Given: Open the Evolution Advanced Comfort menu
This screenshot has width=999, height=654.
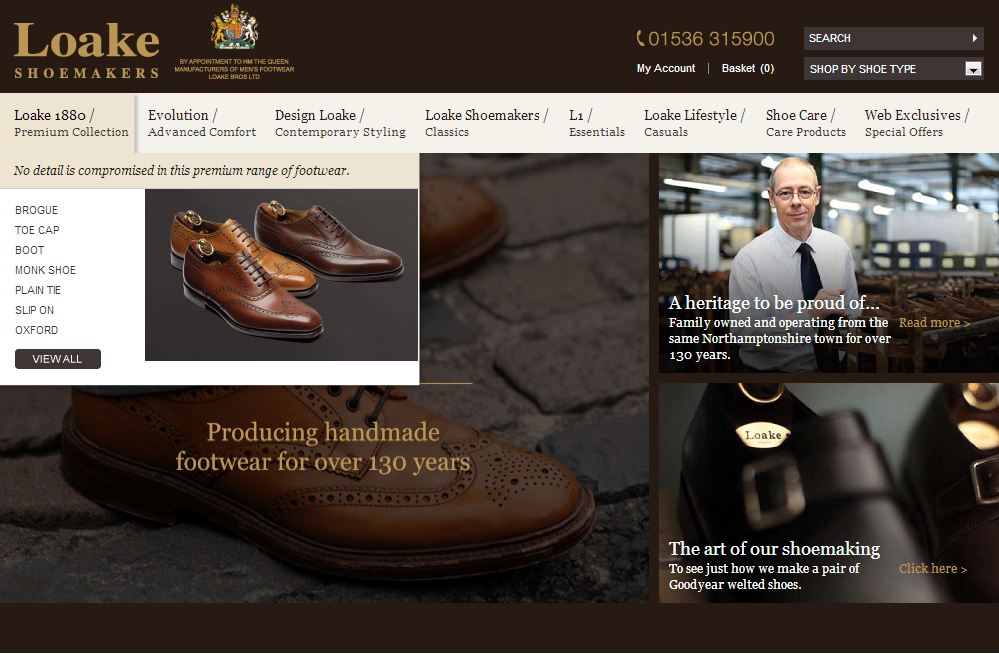Looking at the screenshot, I should [x=201, y=123].
